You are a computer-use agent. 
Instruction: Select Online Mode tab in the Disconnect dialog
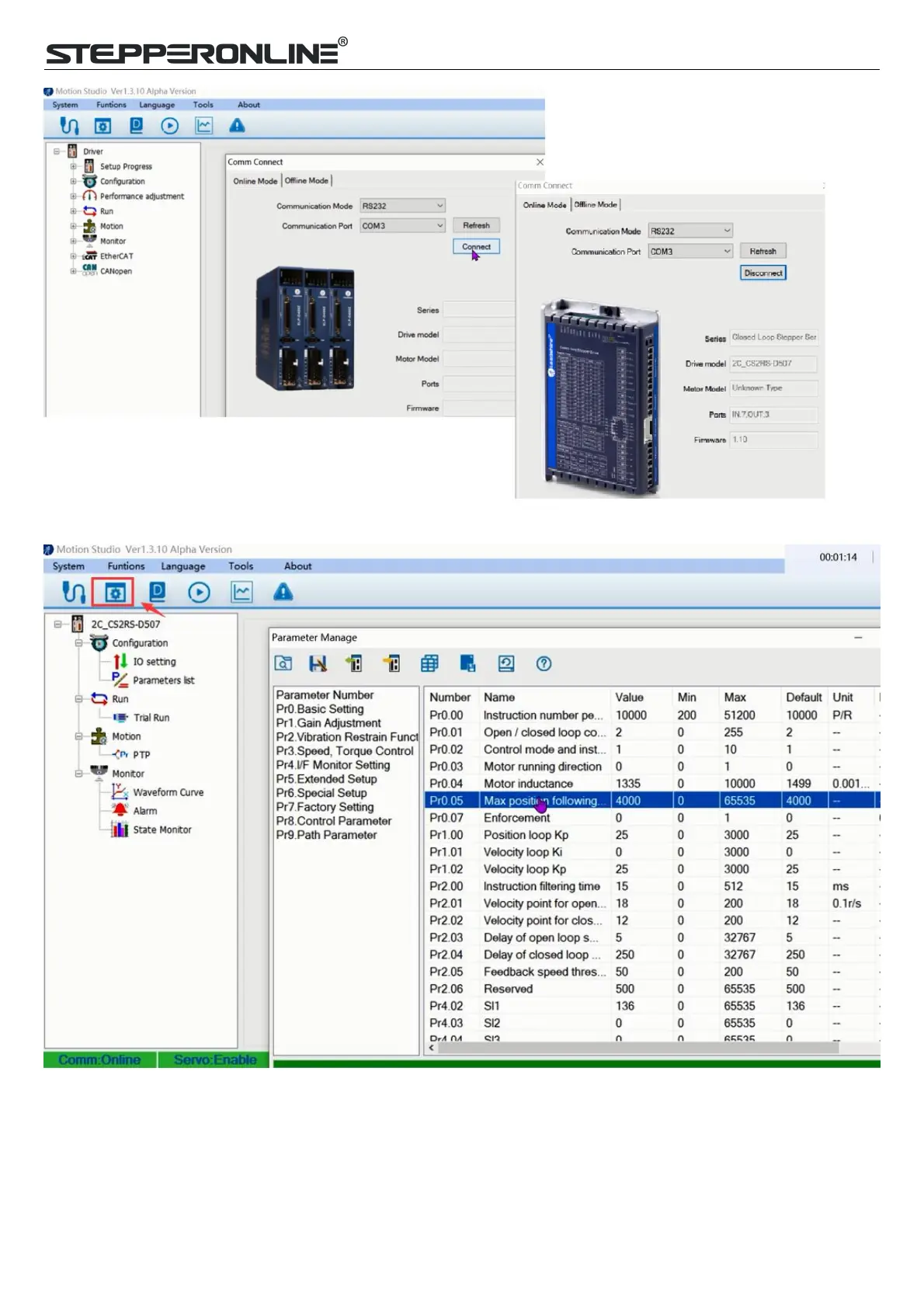pos(544,205)
